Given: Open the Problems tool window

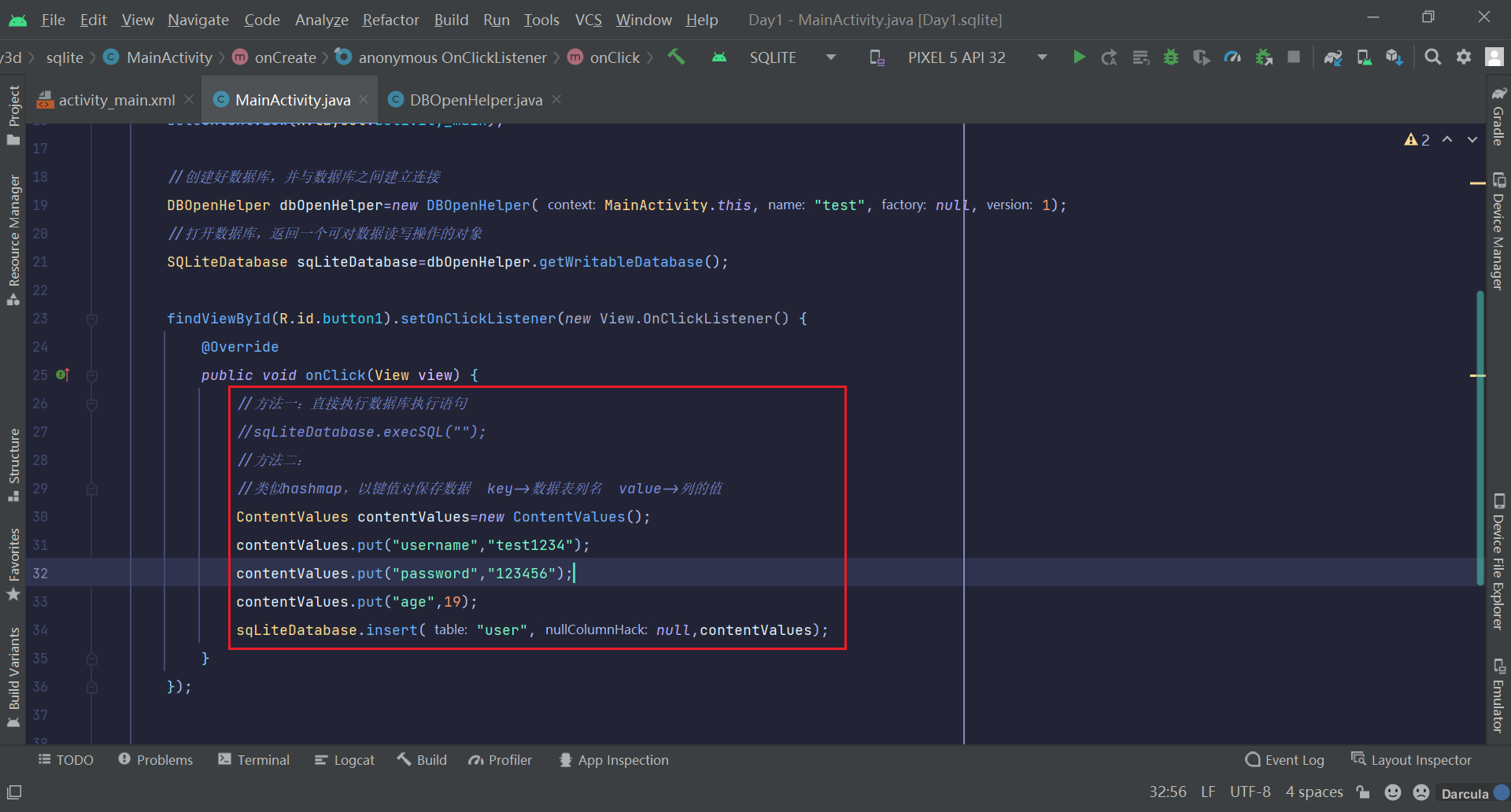Looking at the screenshot, I should (155, 759).
